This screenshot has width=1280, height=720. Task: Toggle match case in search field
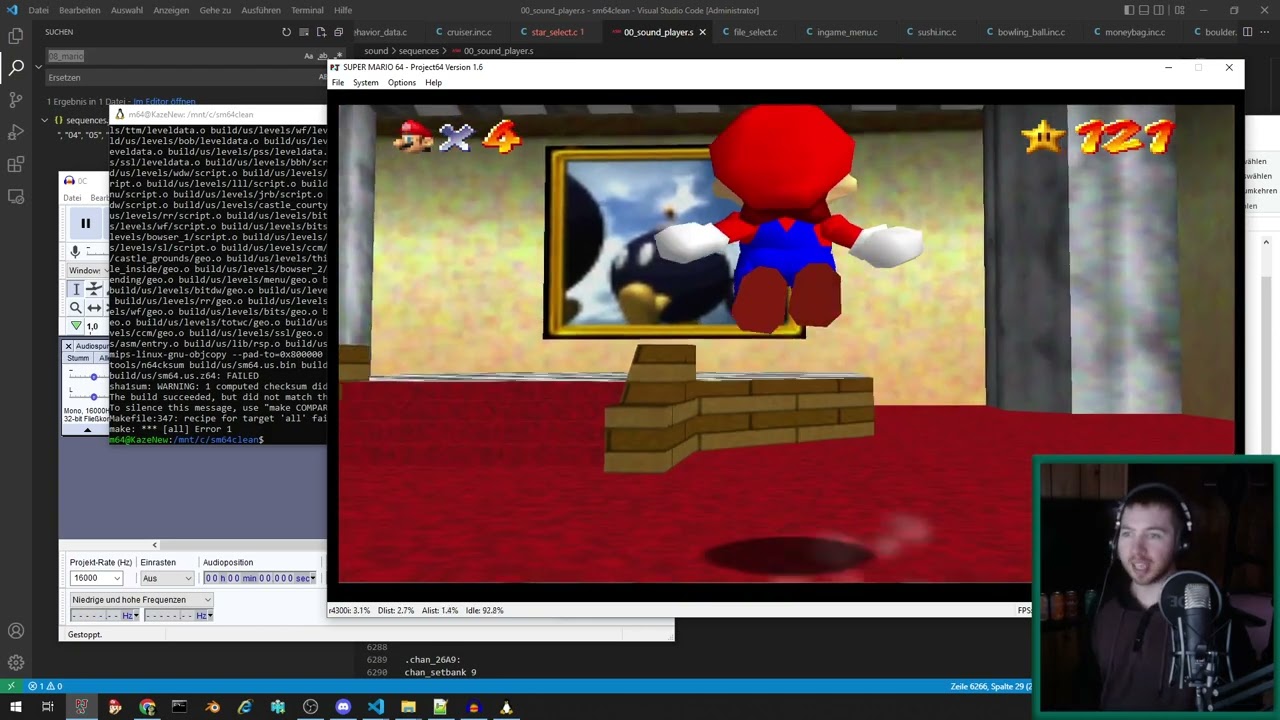(x=308, y=56)
